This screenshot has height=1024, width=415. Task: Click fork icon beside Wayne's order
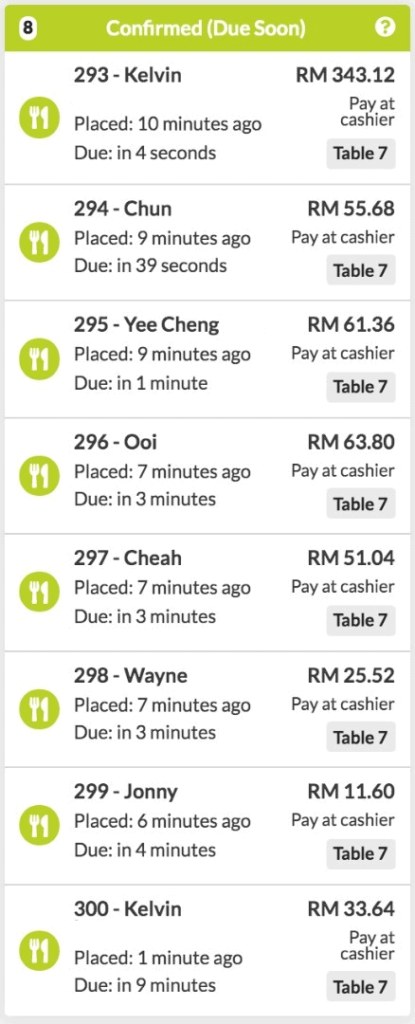click(x=39, y=709)
